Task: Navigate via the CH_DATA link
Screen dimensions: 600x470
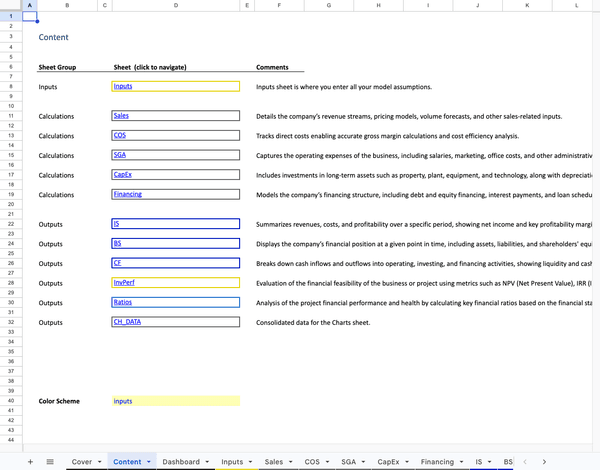Action: [127, 322]
